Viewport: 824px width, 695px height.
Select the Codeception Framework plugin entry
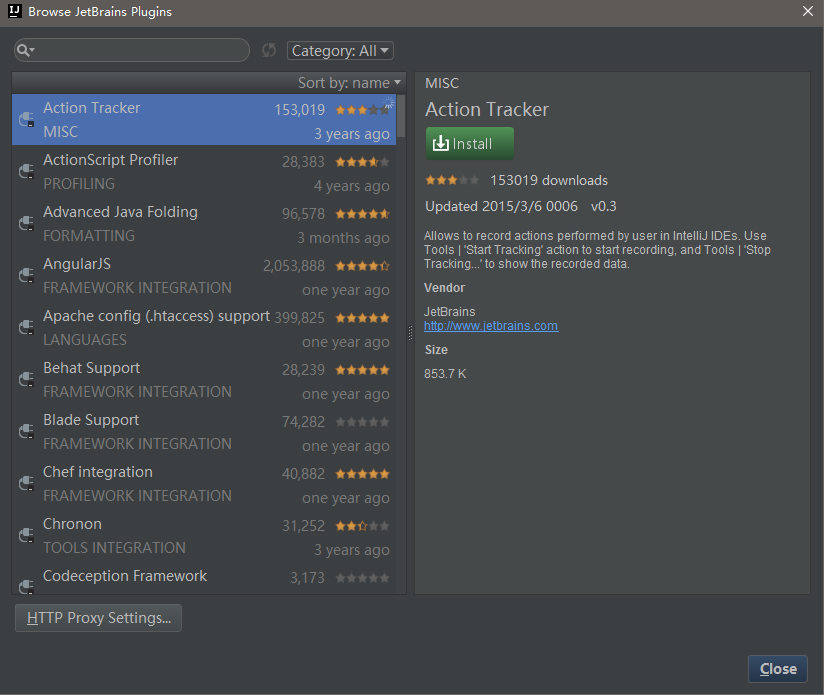[200, 579]
